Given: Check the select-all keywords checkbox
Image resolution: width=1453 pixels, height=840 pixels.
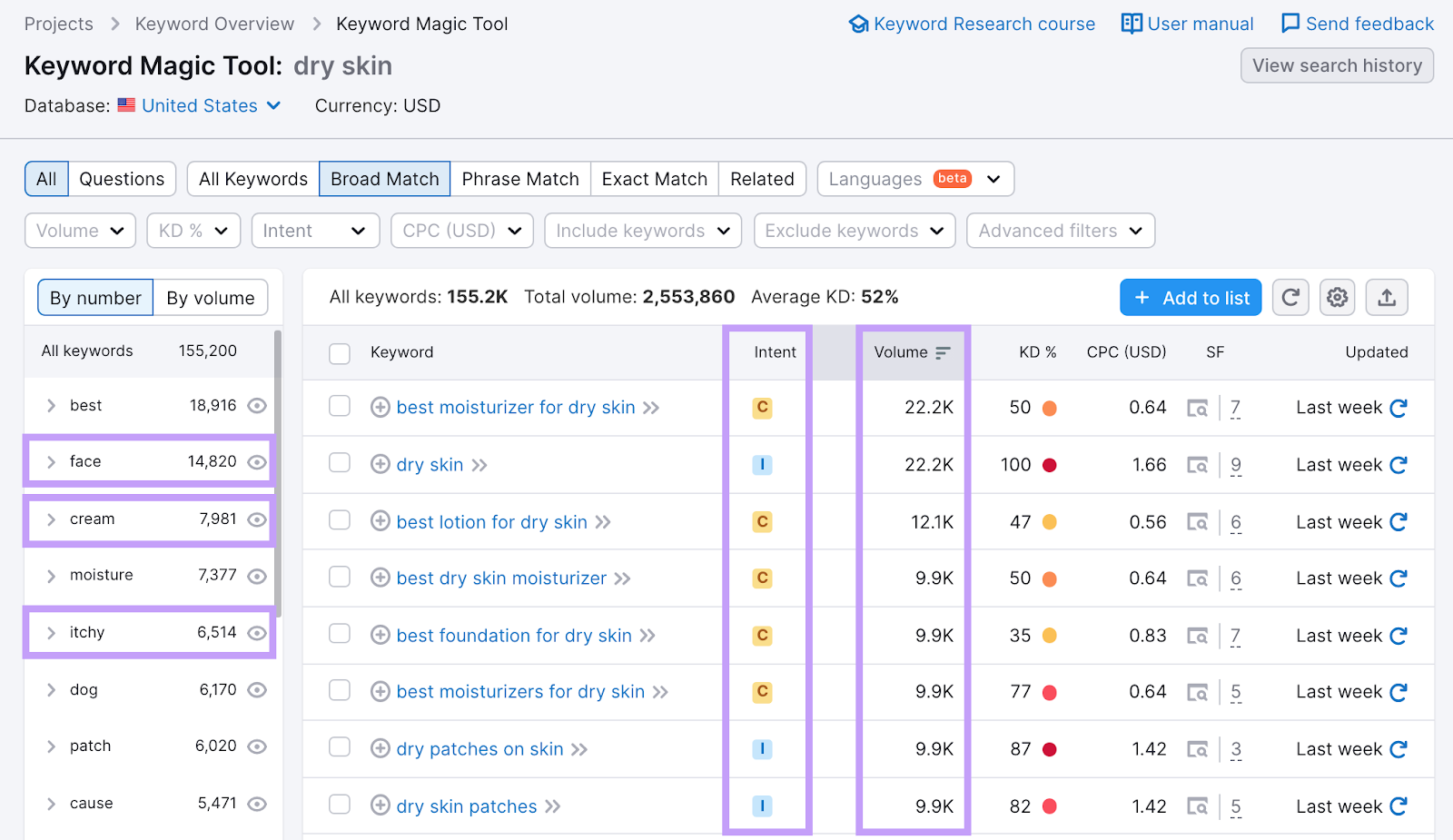Looking at the screenshot, I should [x=339, y=354].
